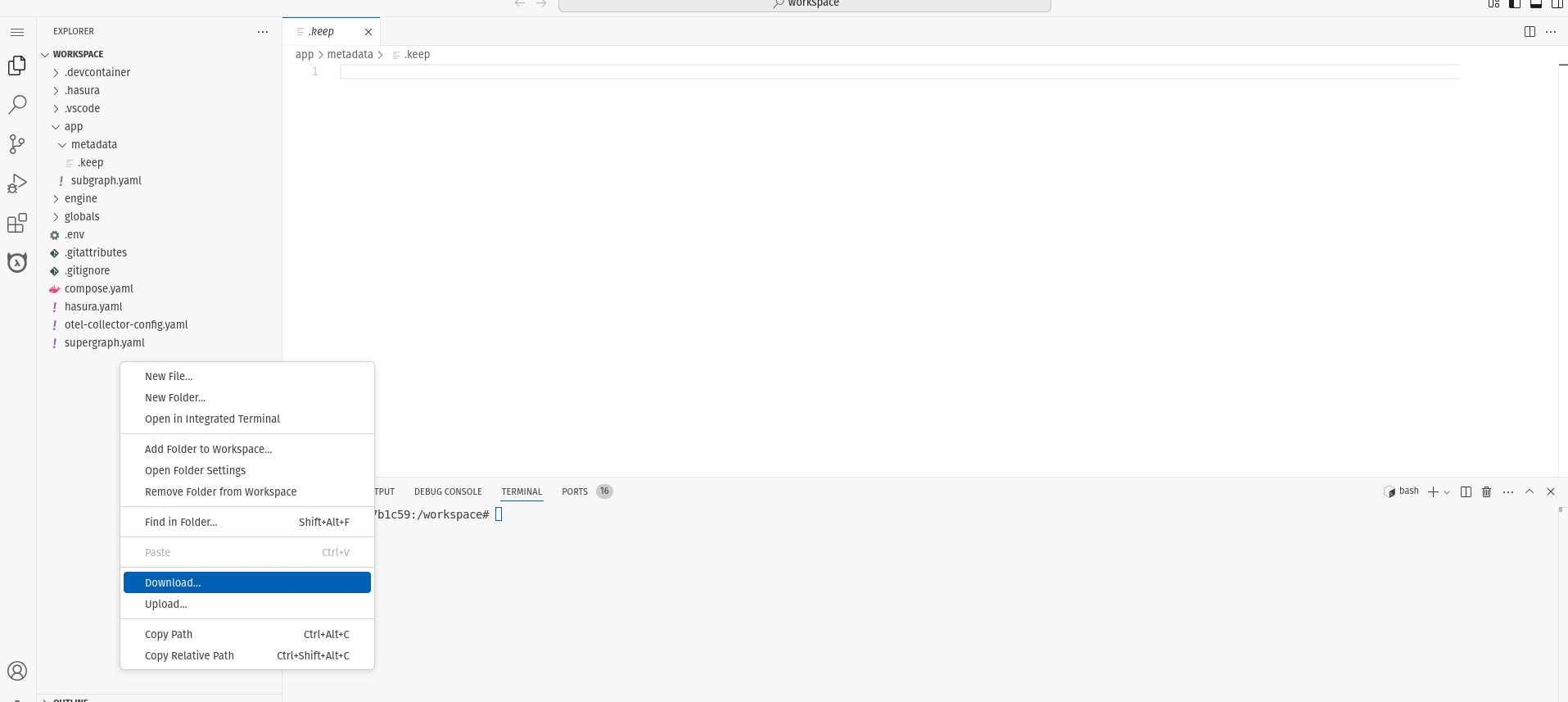The width and height of the screenshot is (1568, 702).
Task: Expand the engine folder
Action: point(80,198)
